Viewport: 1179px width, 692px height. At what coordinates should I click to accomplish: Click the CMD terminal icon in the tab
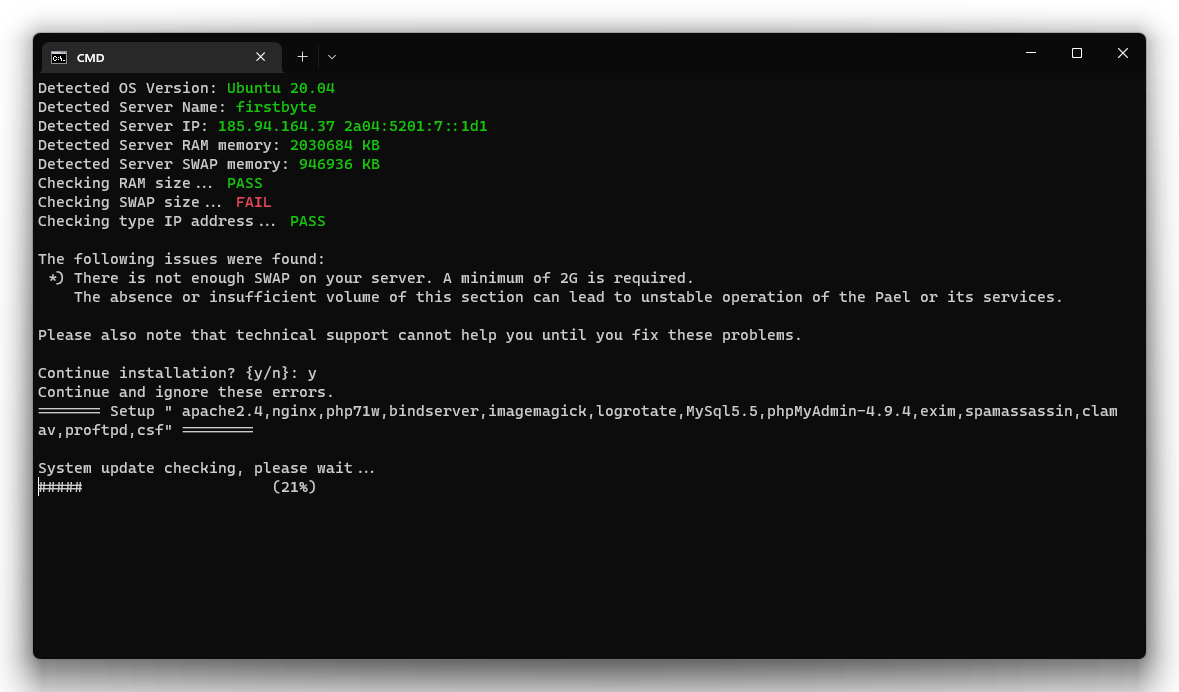click(x=59, y=57)
